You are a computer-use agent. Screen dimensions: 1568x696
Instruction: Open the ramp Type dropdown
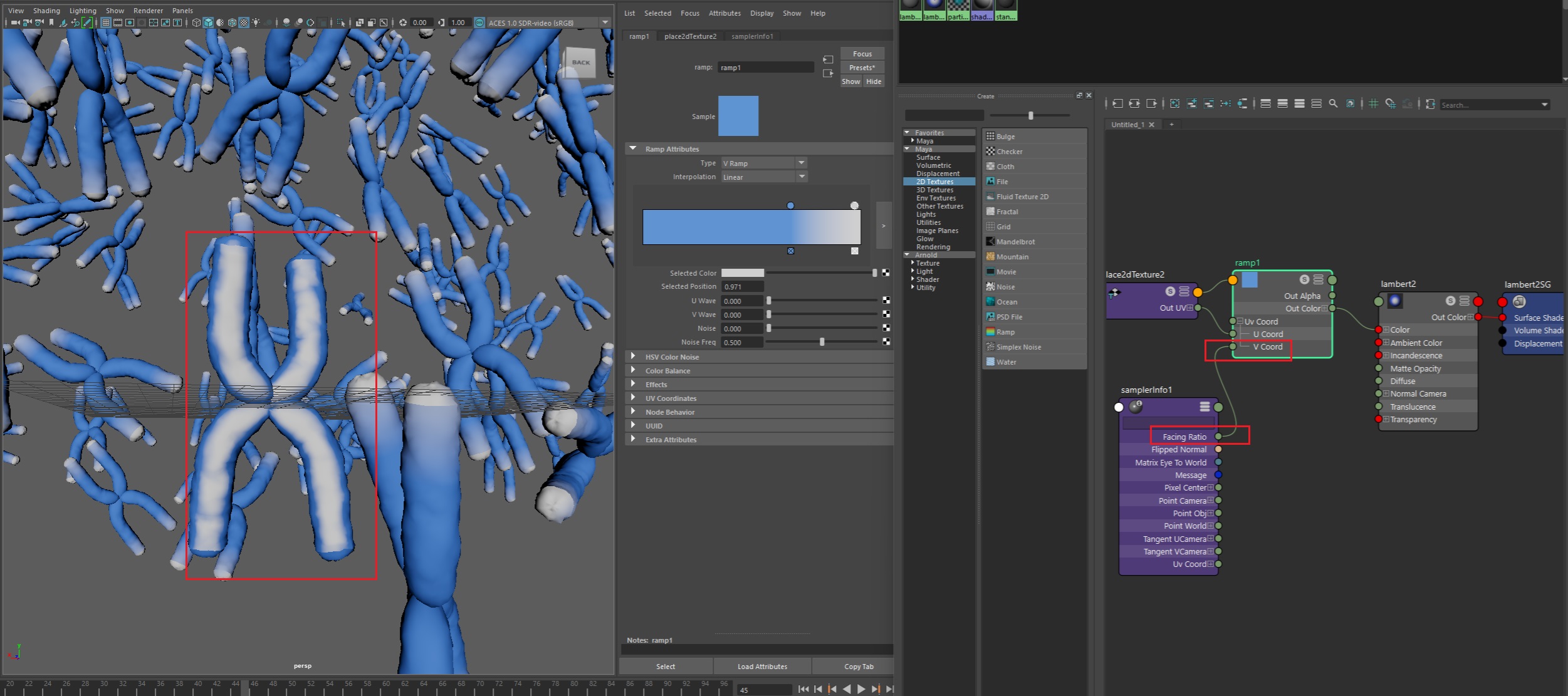763,163
